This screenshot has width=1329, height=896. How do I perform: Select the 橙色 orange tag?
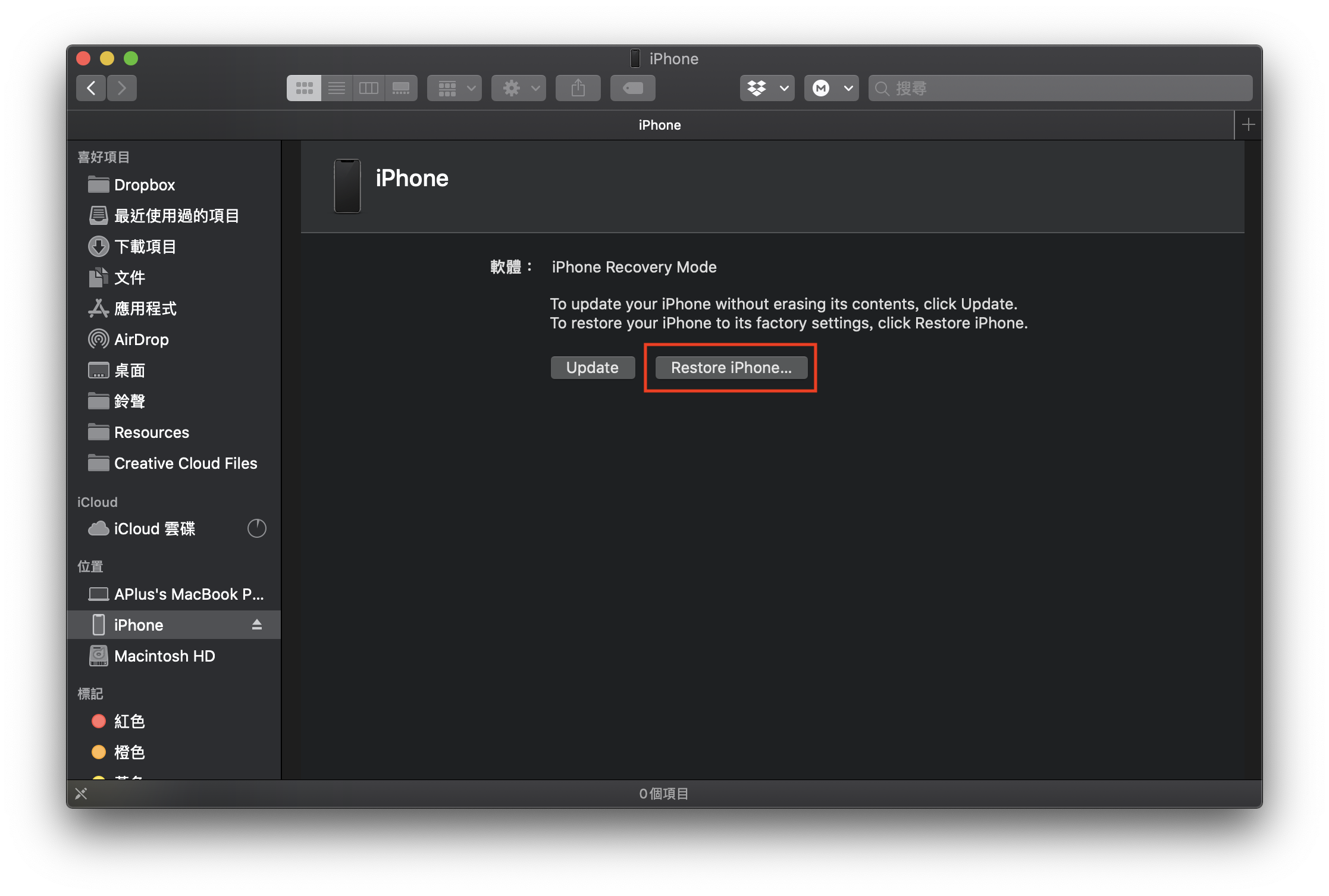pos(174,753)
